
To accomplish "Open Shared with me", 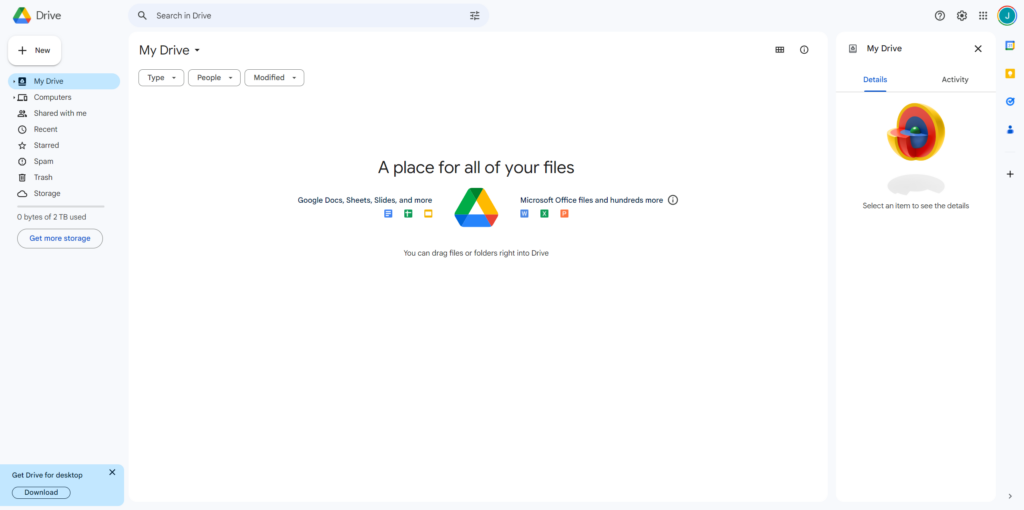I will 64,113.
